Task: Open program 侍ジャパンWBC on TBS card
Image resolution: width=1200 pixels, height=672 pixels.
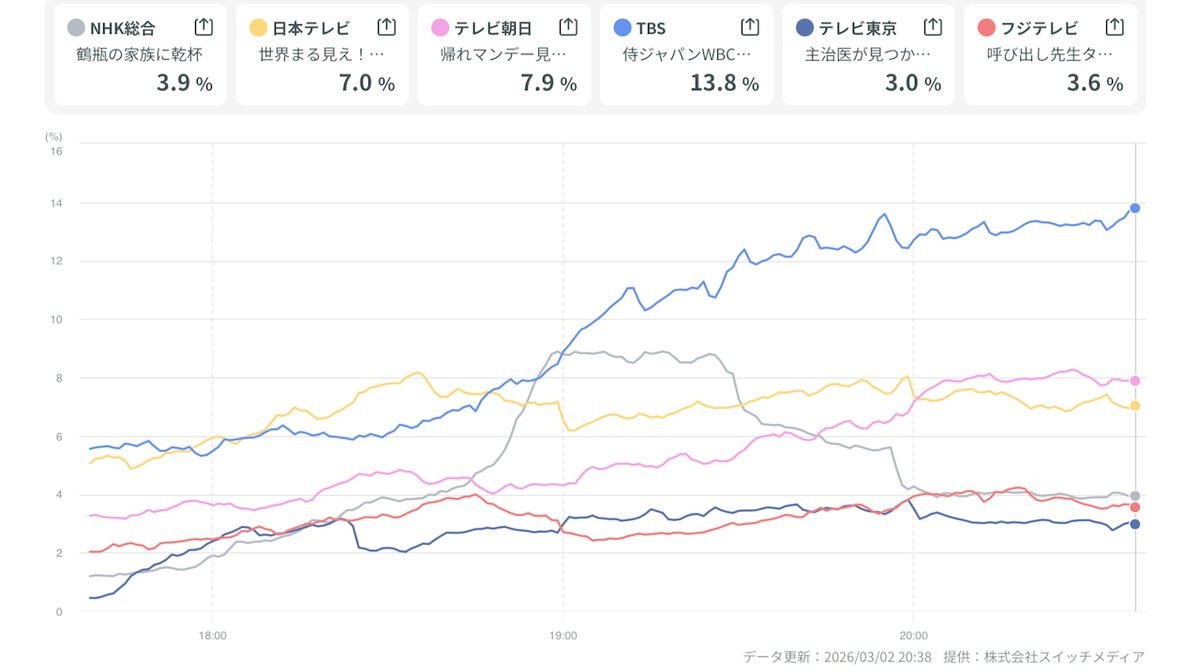Action: 686,55
